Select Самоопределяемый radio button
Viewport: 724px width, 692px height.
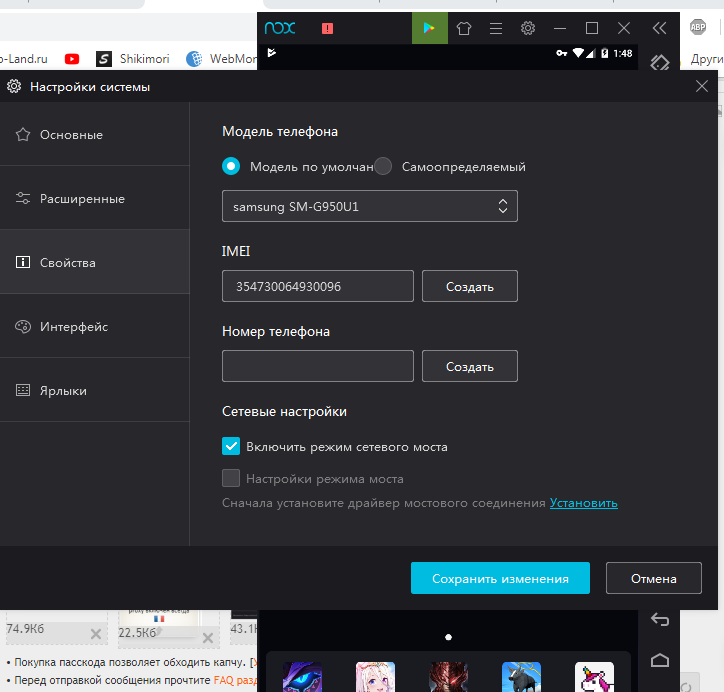383,166
